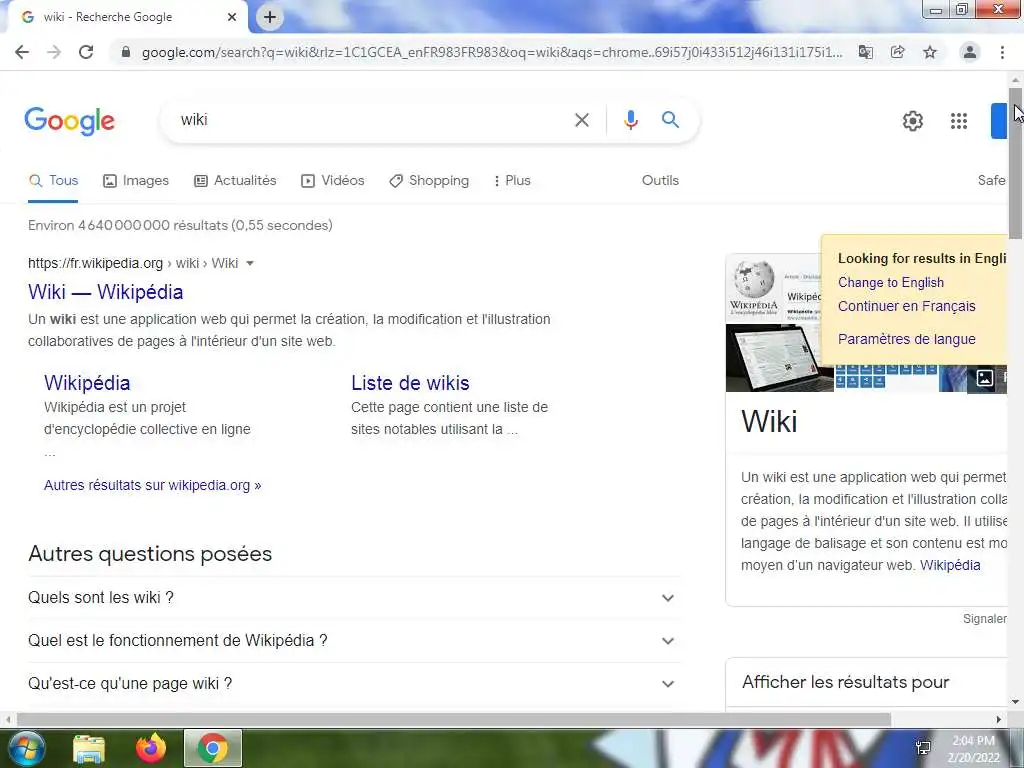Start voice search with the microphone
Screen dimensions: 1024x768
point(630,120)
